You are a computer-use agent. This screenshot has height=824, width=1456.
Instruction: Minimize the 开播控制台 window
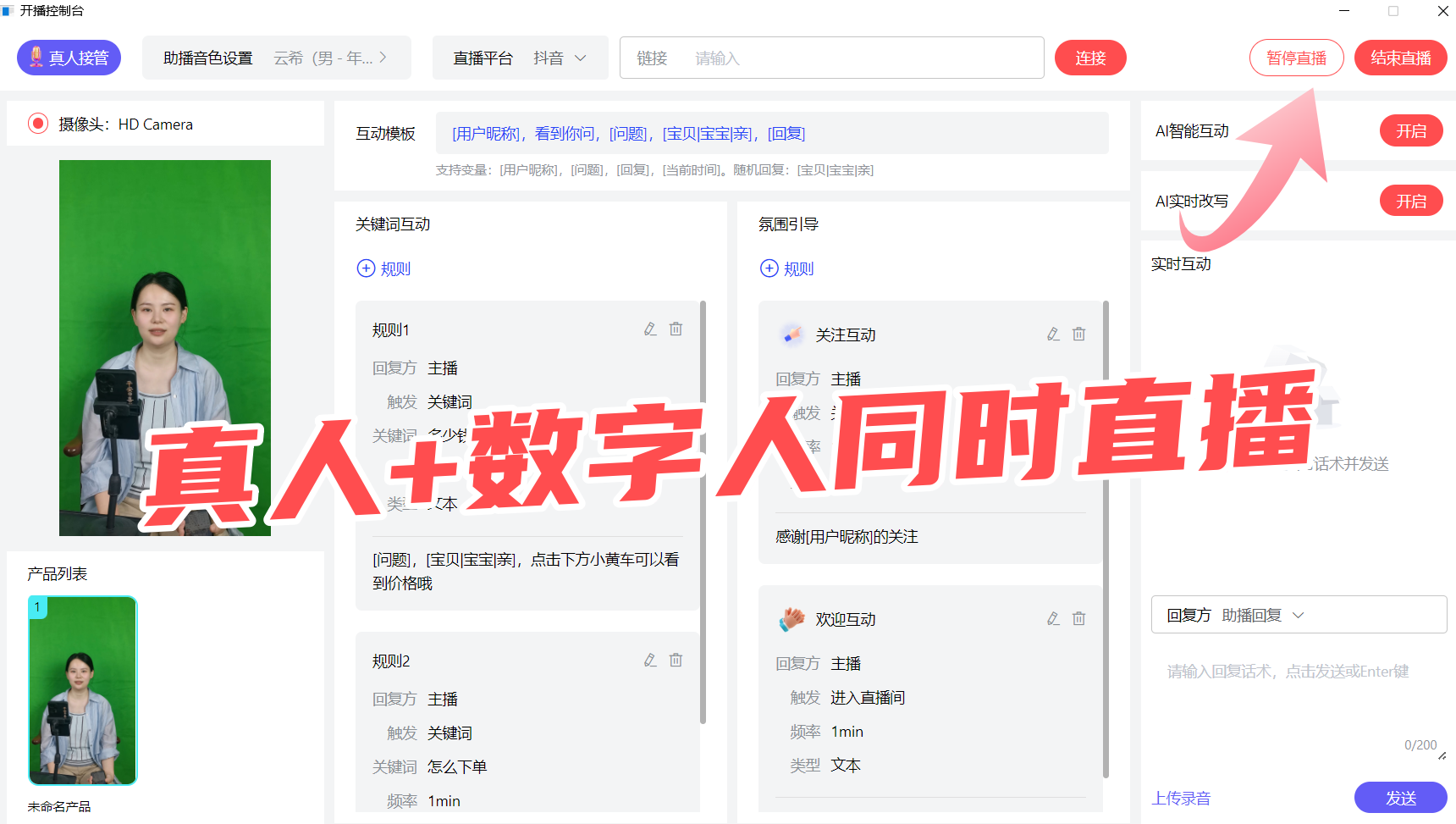[1344, 11]
